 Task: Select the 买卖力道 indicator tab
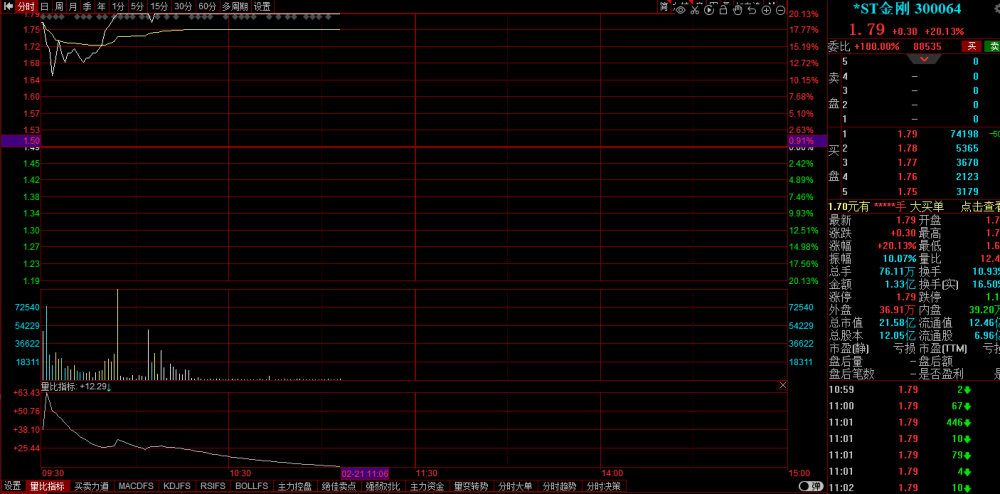[x=92, y=486]
